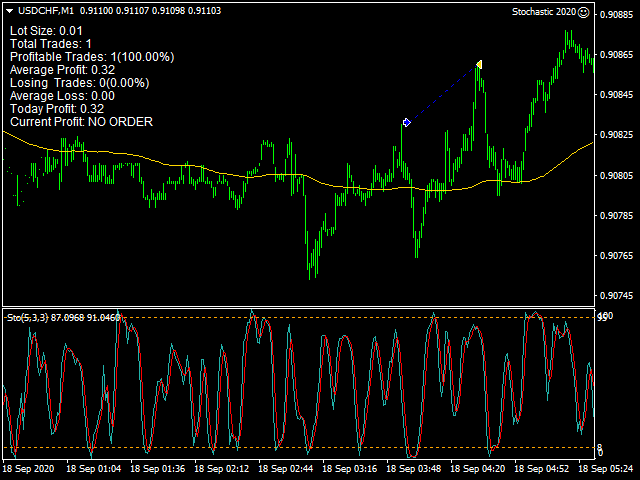
Task: Click the Average Profit: 0.32 line
Action: coord(62,70)
